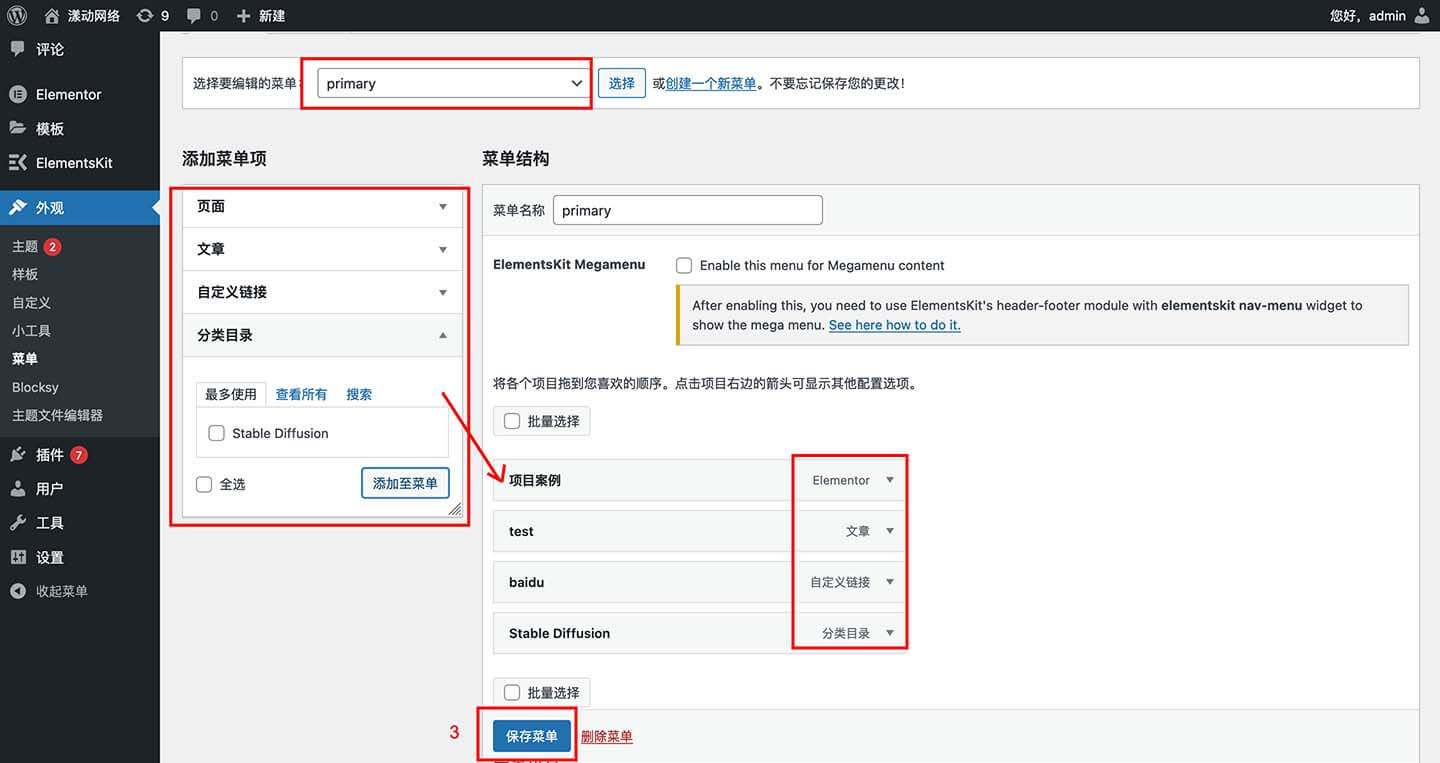Click the Stable Diffusion menu item title

[x=559, y=633]
